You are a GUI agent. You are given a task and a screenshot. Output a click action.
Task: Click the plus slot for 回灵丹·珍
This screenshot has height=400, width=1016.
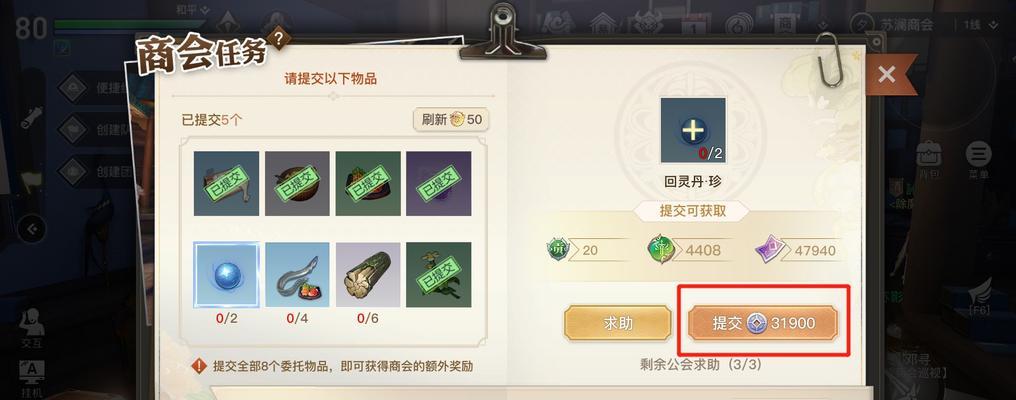tap(693, 130)
